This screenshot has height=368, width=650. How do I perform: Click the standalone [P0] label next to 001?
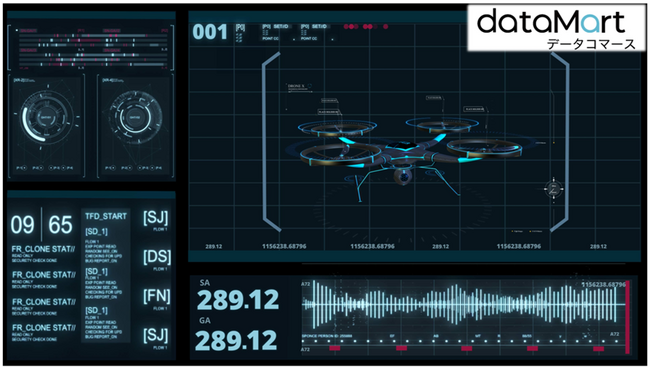point(240,27)
